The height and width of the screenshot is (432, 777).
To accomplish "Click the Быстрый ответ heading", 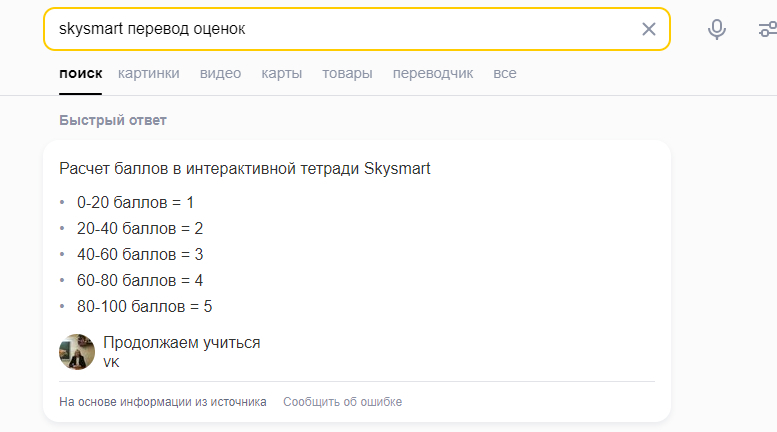I will 113,121.
